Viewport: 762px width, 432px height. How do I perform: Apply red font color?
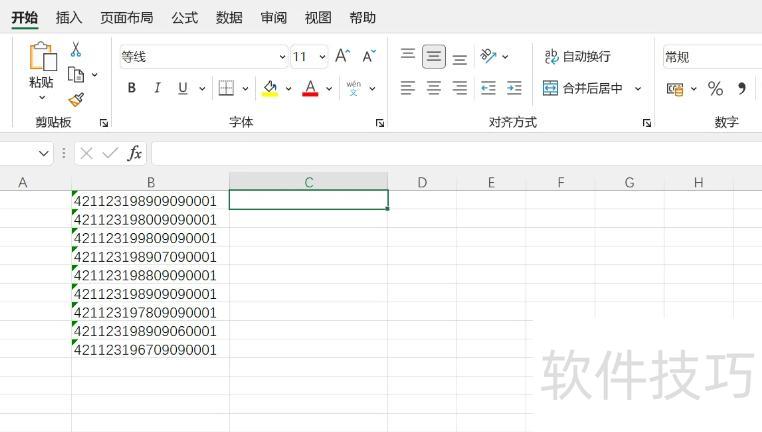pos(310,88)
